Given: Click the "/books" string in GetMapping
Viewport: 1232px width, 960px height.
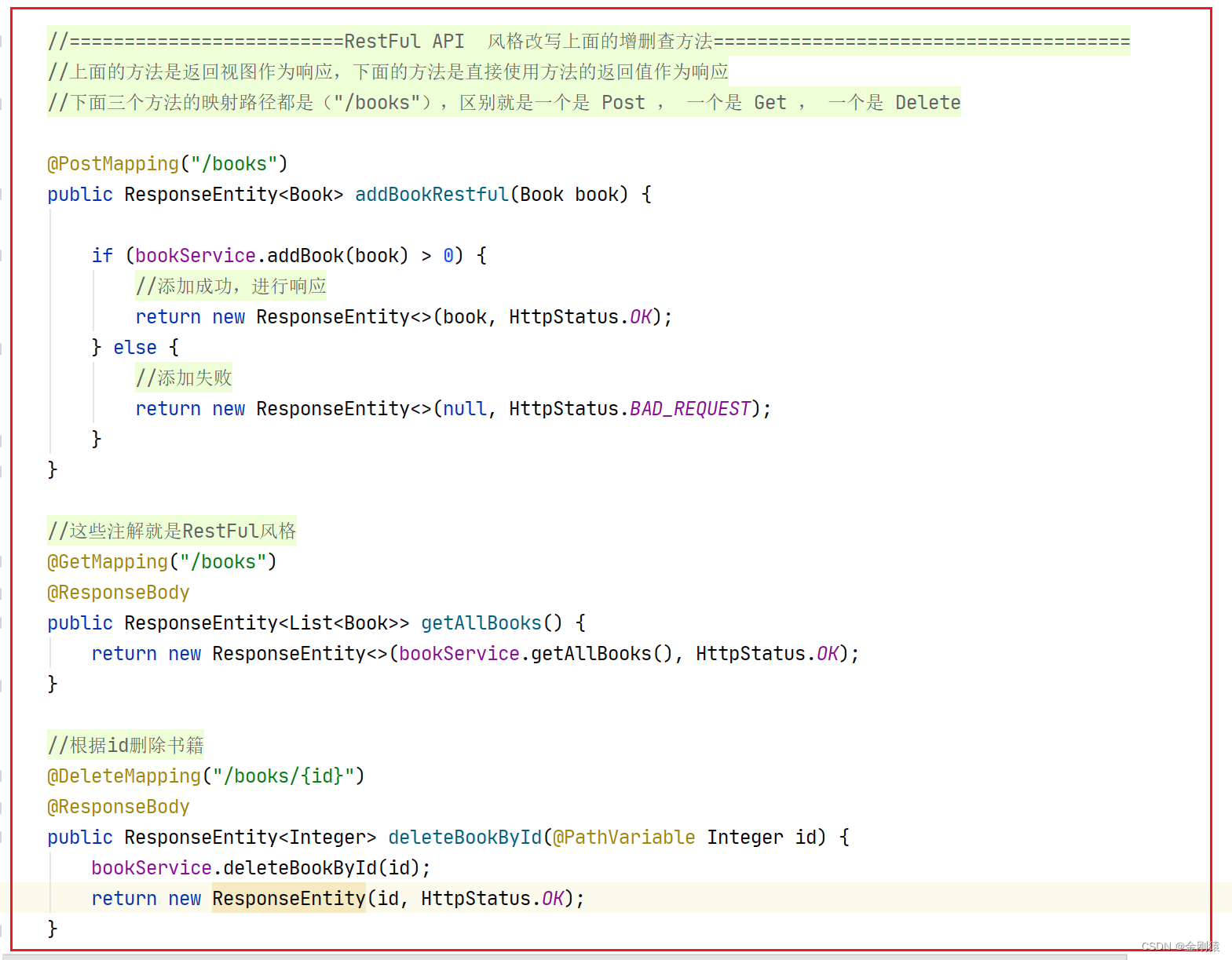Looking at the screenshot, I should [223, 562].
